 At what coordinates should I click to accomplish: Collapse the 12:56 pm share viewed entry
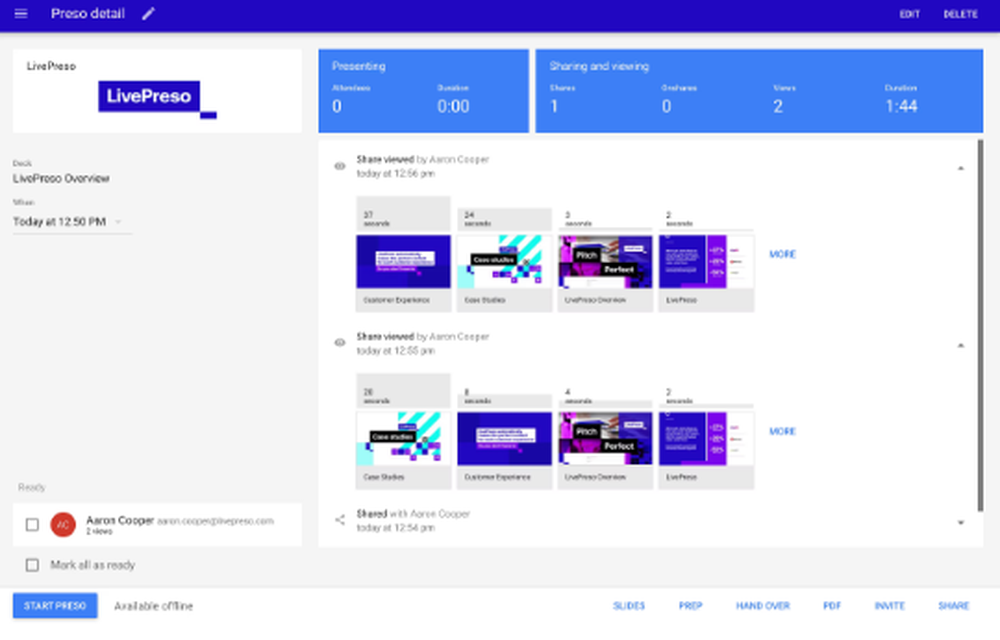960,168
